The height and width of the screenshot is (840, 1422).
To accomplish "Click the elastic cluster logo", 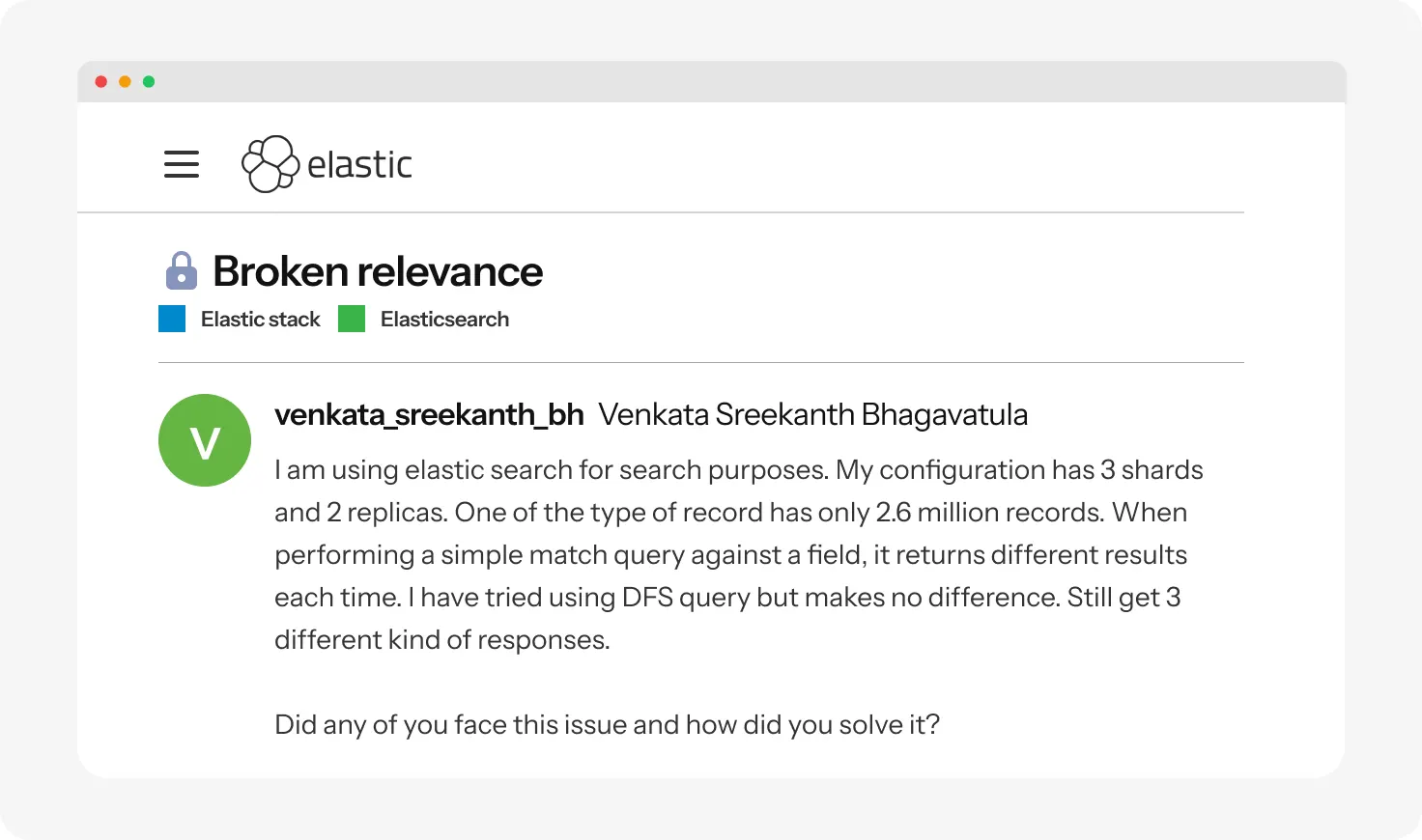I will pos(269,163).
